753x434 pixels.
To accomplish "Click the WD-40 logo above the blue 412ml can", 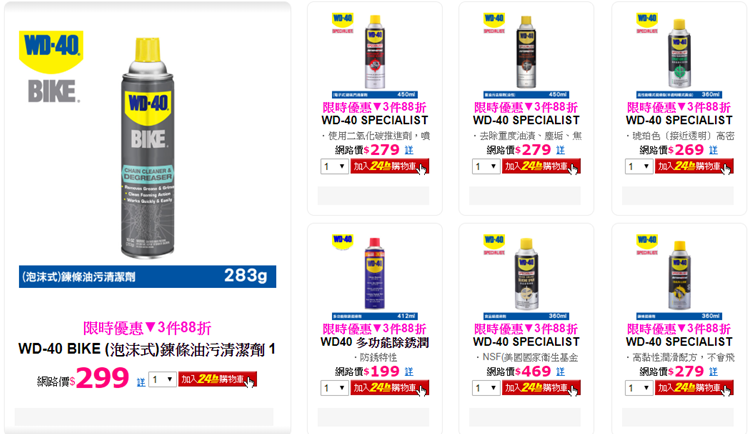I will coord(342,241).
